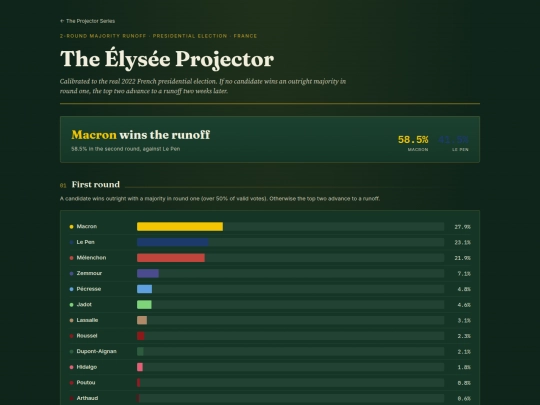
Task: Select the Lassalle first-round bar
Action: click(142, 320)
